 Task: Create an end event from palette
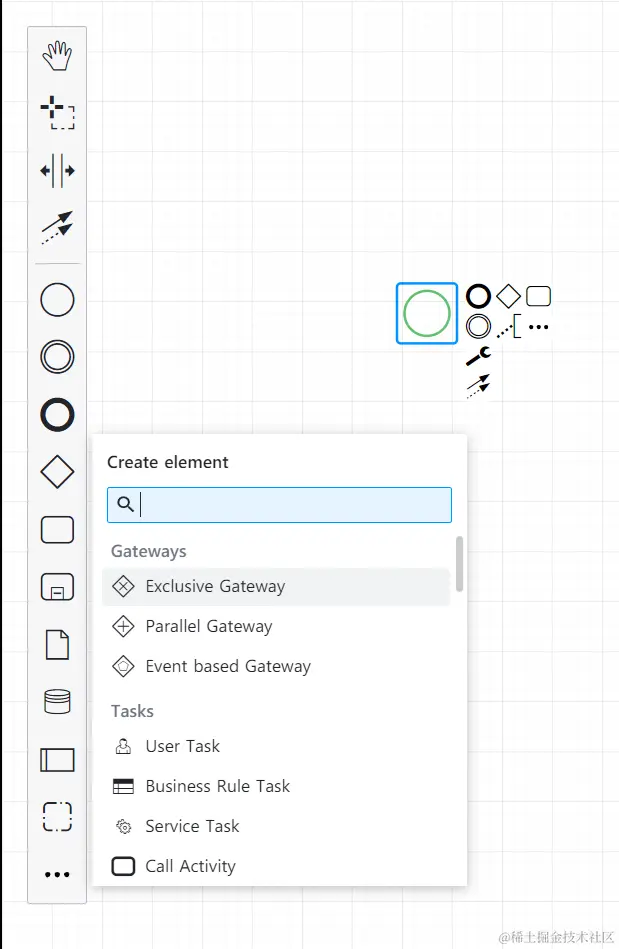[x=57, y=415]
